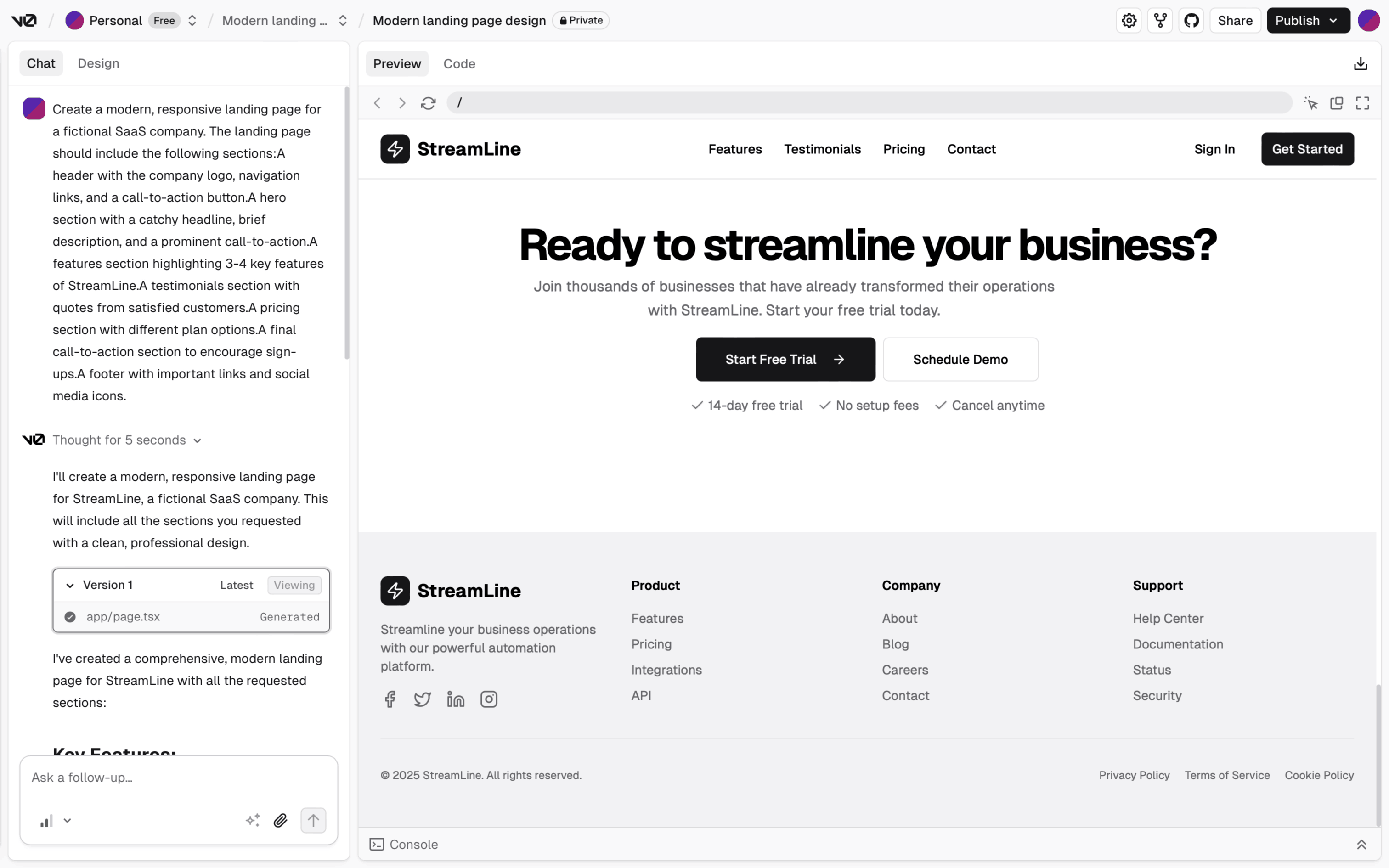Viewport: 1389px width, 868px height.
Task: Click the fork/branch icon in top bar
Action: 1160,21
